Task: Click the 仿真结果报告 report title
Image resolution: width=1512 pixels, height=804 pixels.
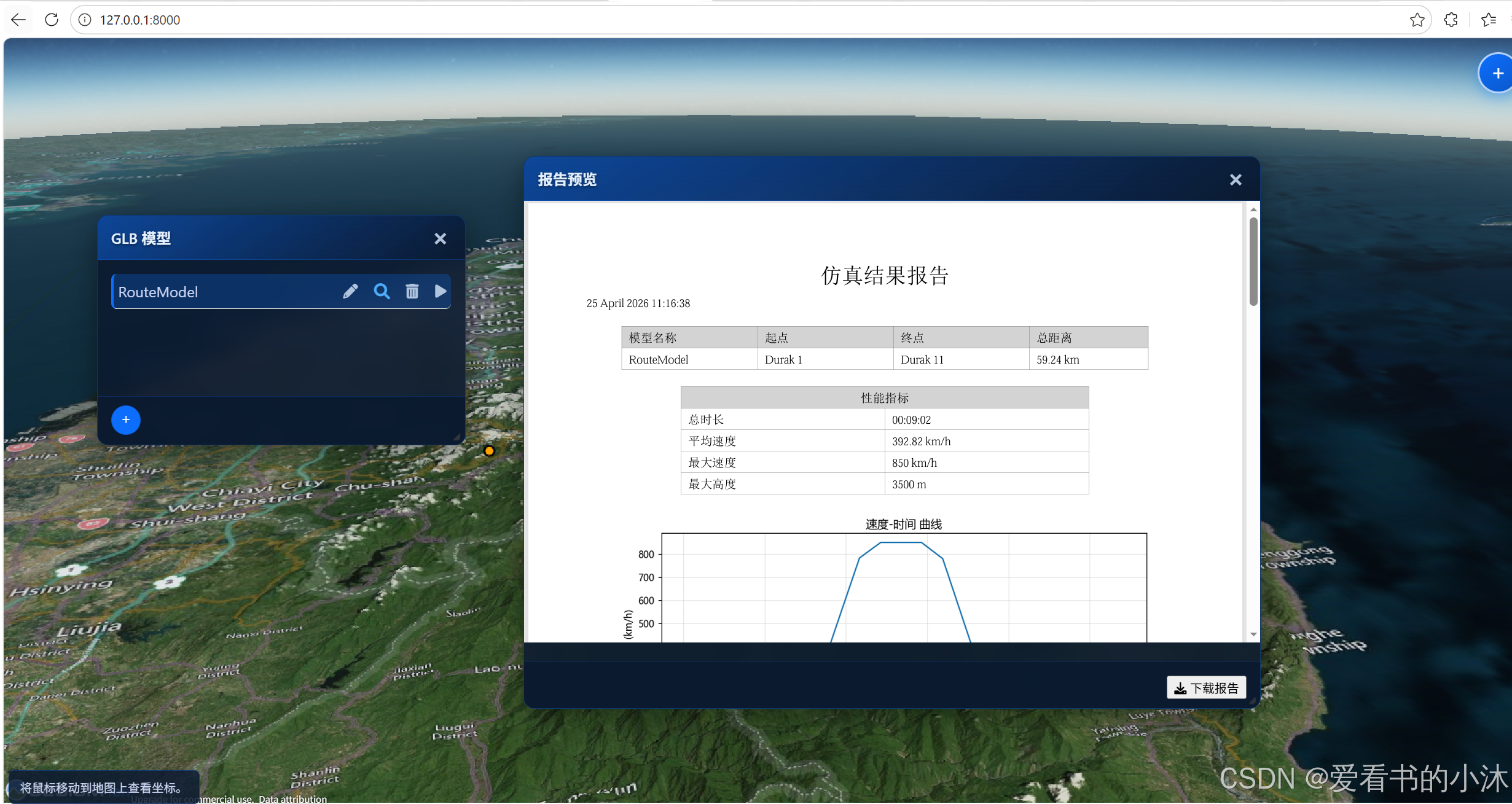Action: [885, 275]
